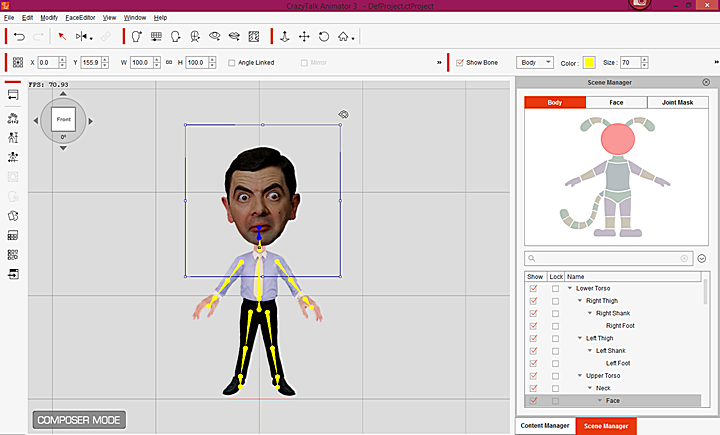Click the sidebar bone skeleton icon

point(13,157)
